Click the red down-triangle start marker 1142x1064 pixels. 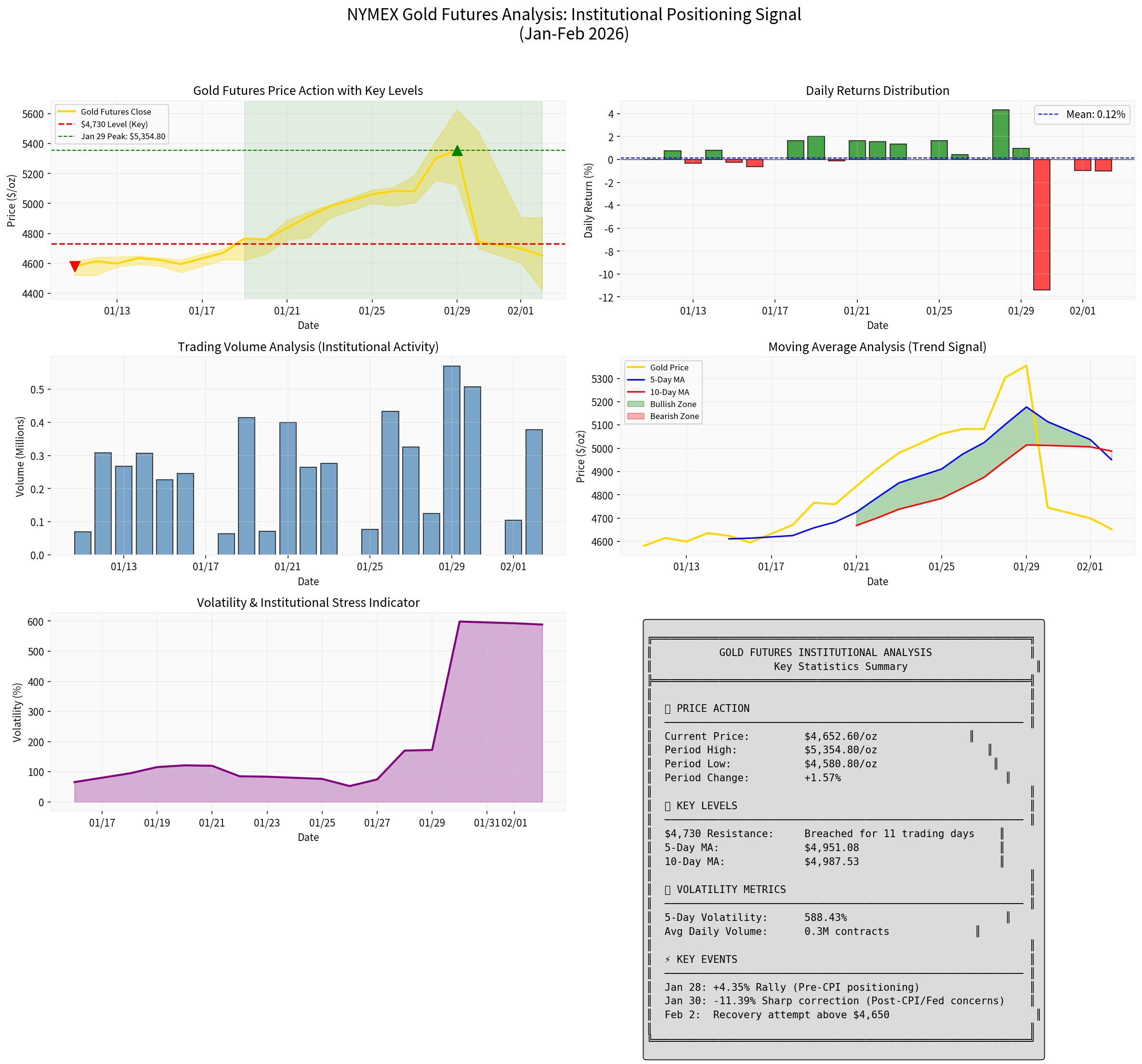coord(75,266)
